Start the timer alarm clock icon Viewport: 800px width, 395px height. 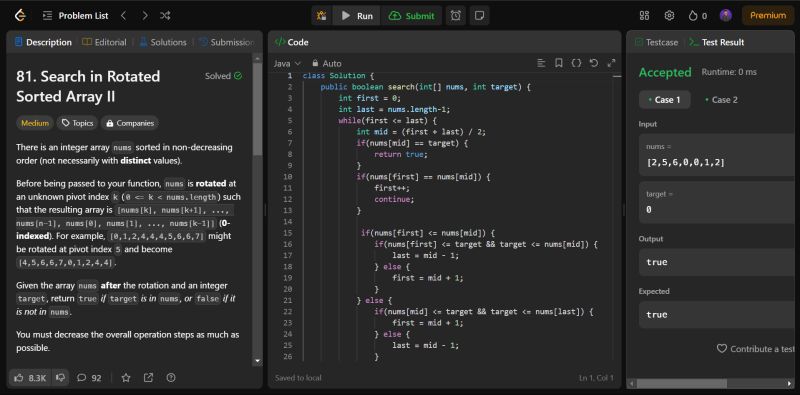point(456,16)
